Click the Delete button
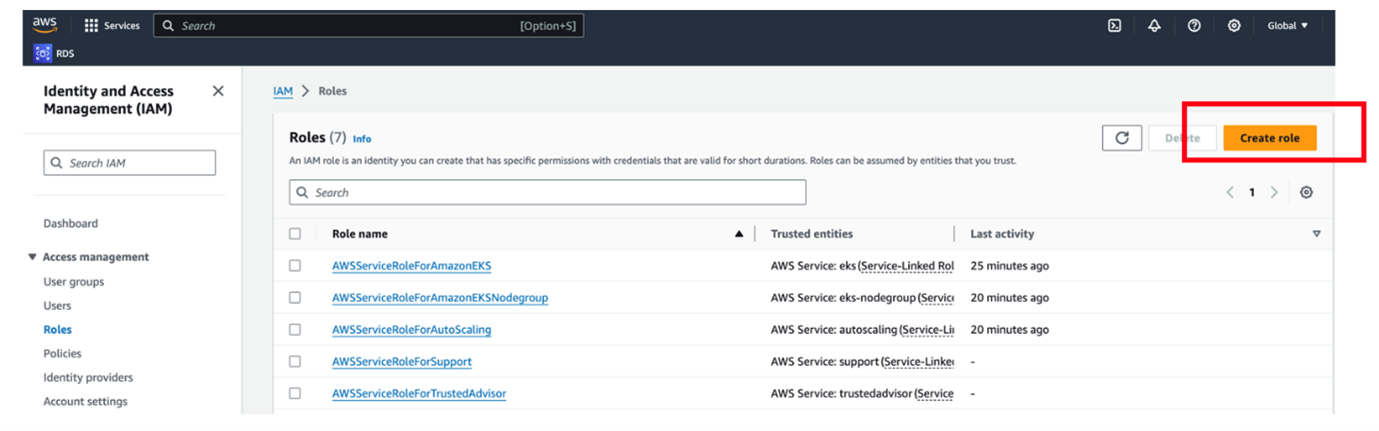The width and height of the screenshot is (1379, 431). [1182, 138]
